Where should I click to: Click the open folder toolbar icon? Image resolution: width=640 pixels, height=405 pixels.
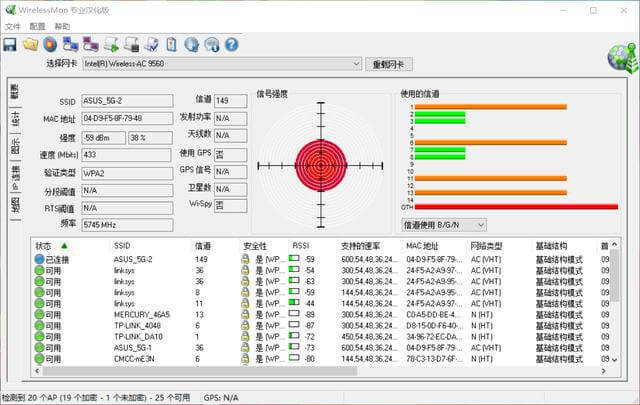click(x=30, y=44)
